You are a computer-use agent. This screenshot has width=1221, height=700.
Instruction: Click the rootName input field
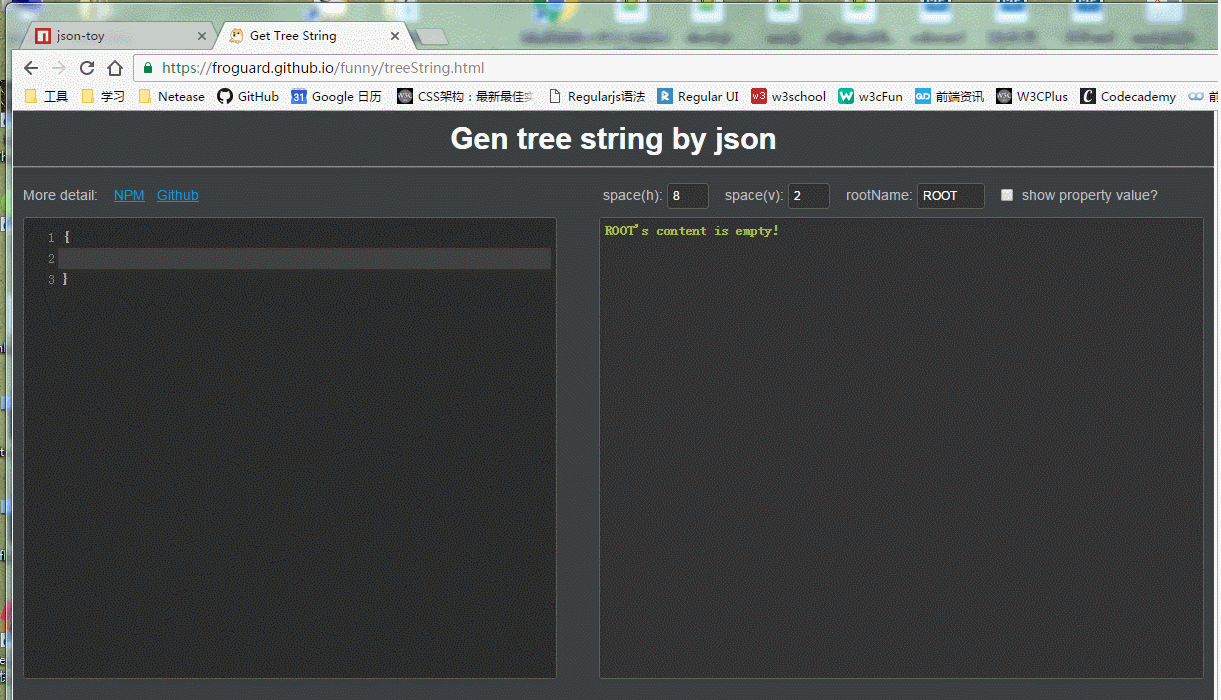click(x=950, y=195)
